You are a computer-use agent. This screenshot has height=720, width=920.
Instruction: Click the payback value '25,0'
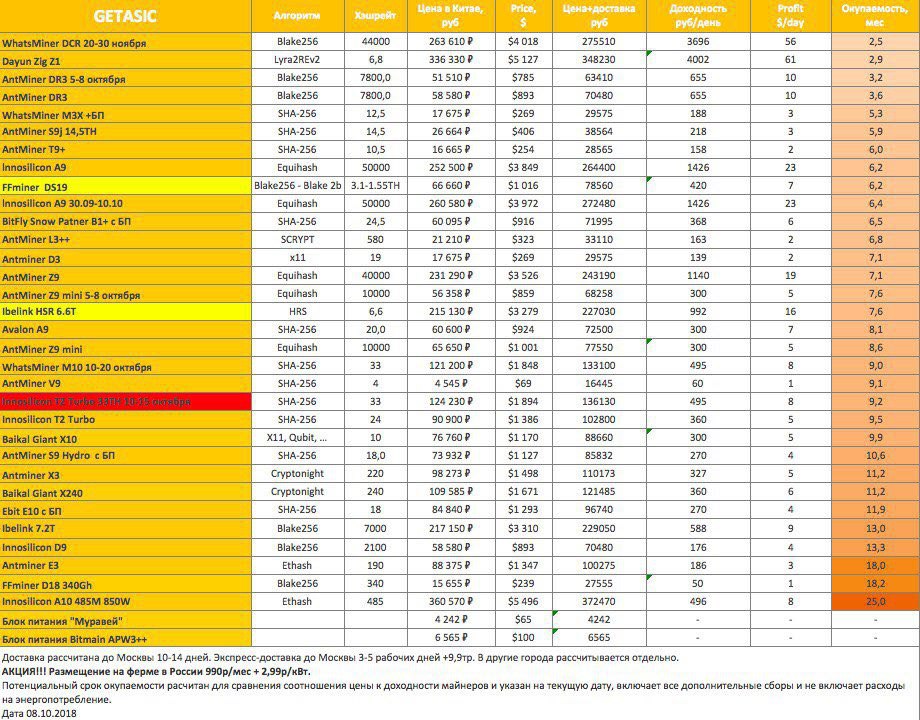(x=875, y=602)
